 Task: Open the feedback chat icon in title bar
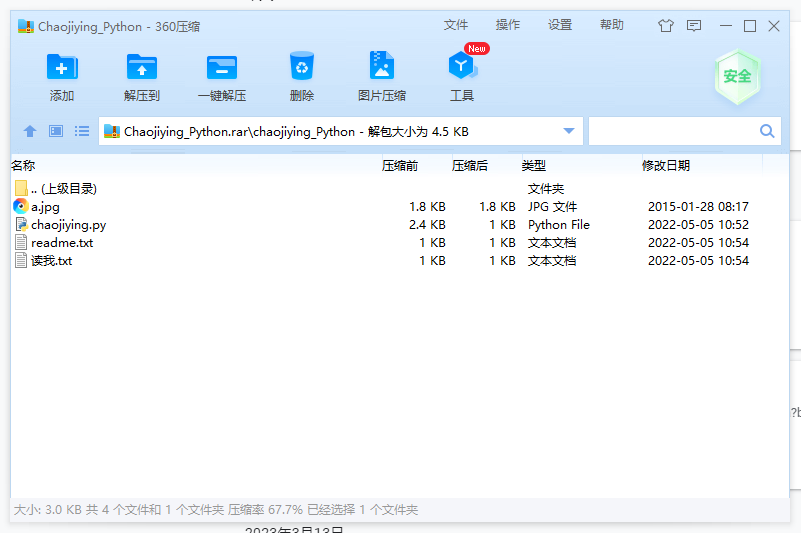pyautogui.click(x=694, y=26)
